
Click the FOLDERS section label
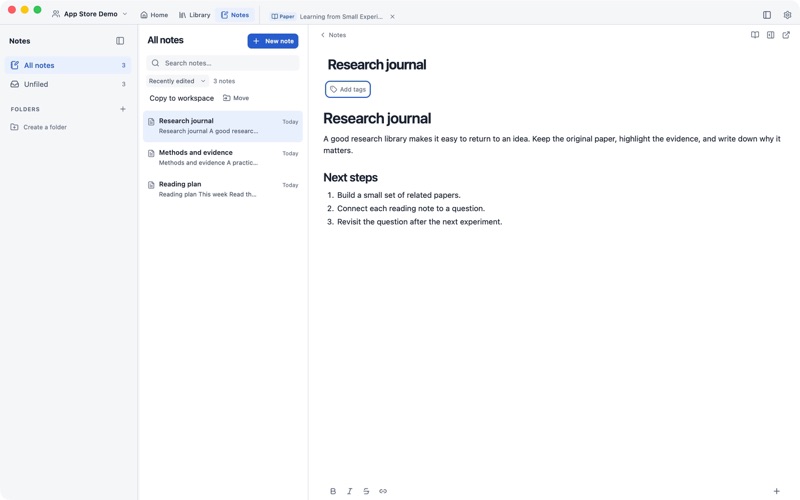click(x=25, y=109)
